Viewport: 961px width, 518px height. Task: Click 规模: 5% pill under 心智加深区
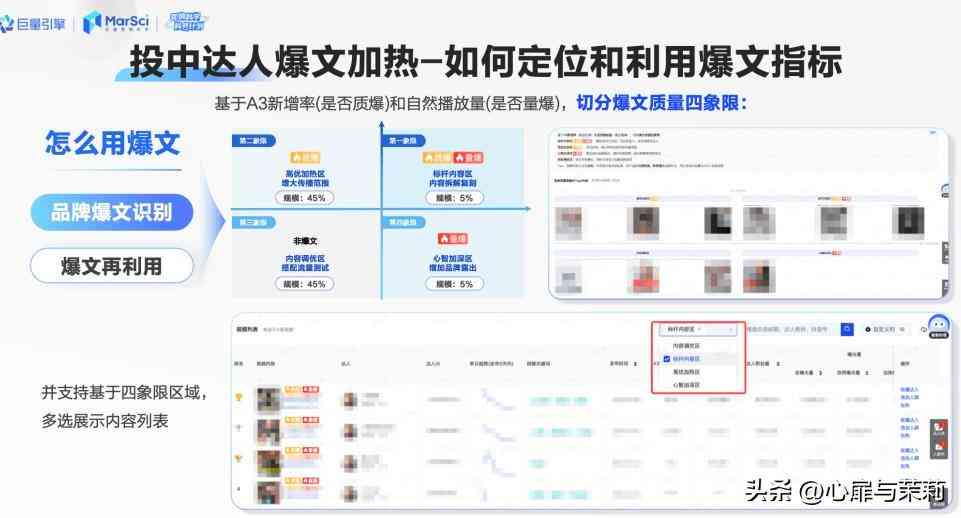pyautogui.click(x=454, y=284)
